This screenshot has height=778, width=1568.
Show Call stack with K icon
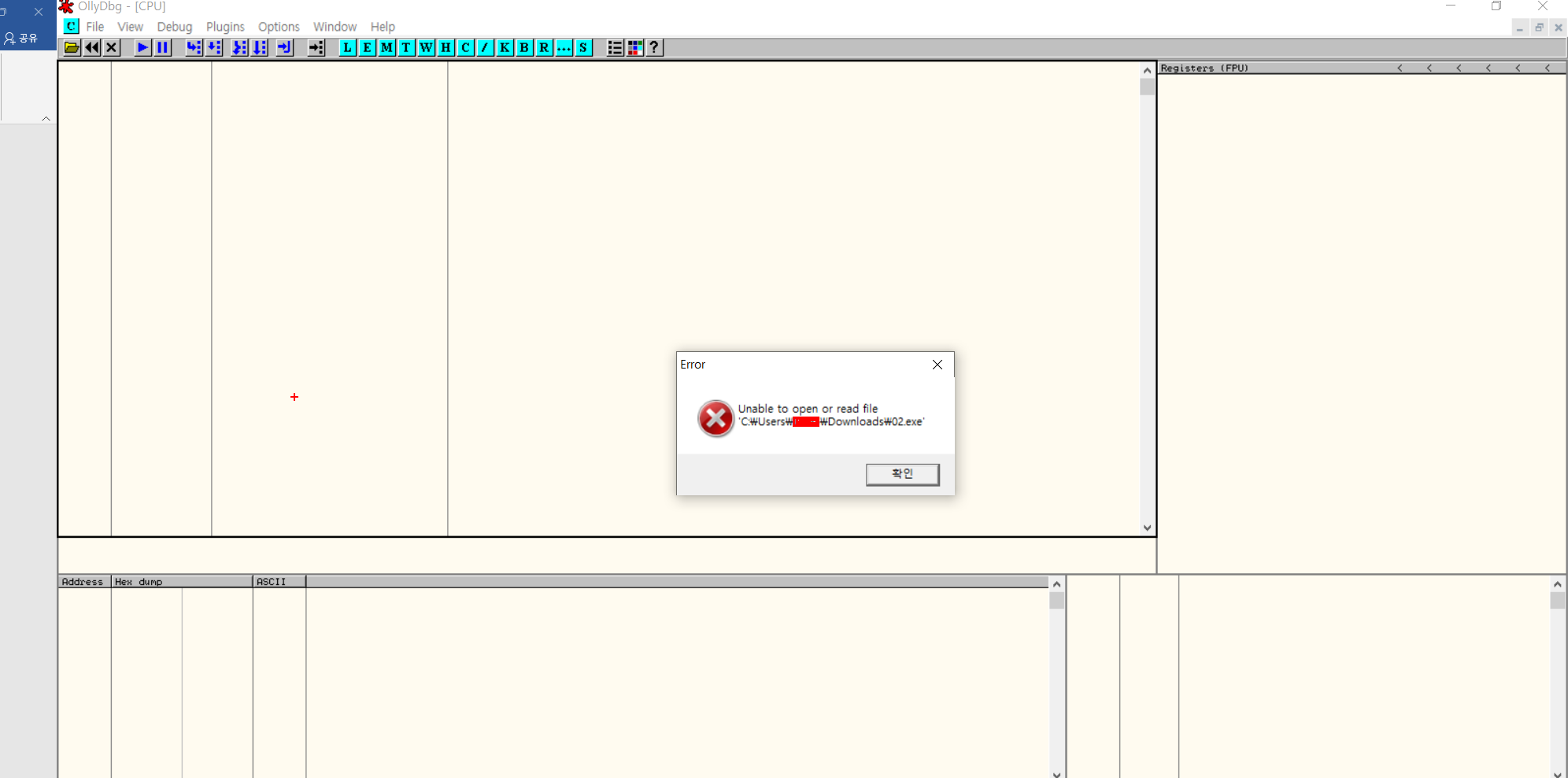click(505, 48)
